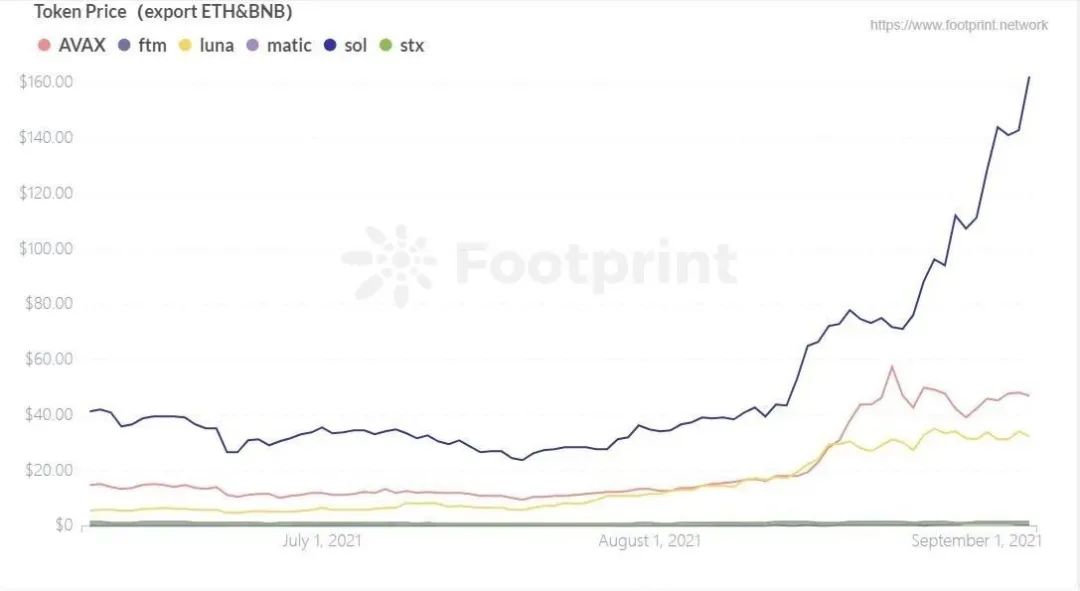Select the September 1, 2021 axis label

(976, 541)
